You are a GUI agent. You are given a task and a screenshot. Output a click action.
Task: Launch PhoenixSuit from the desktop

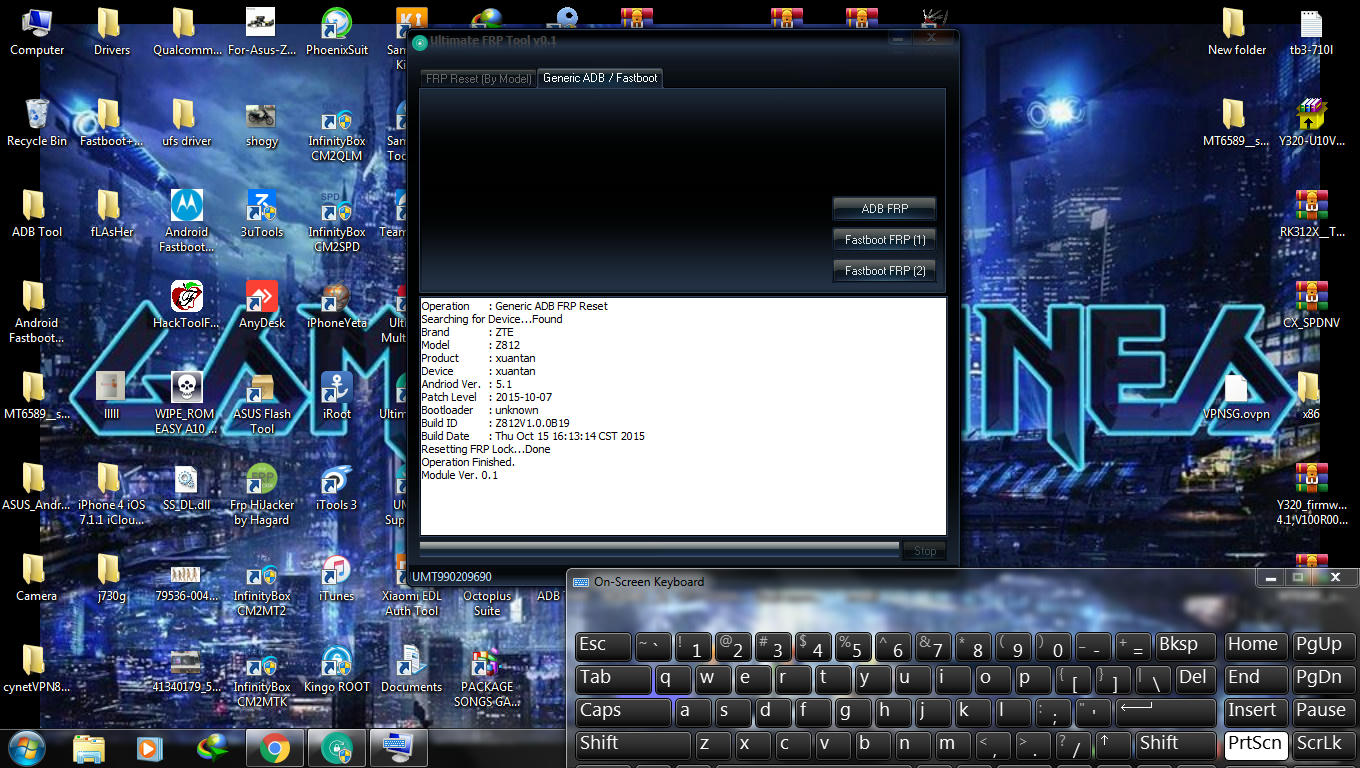point(337,32)
